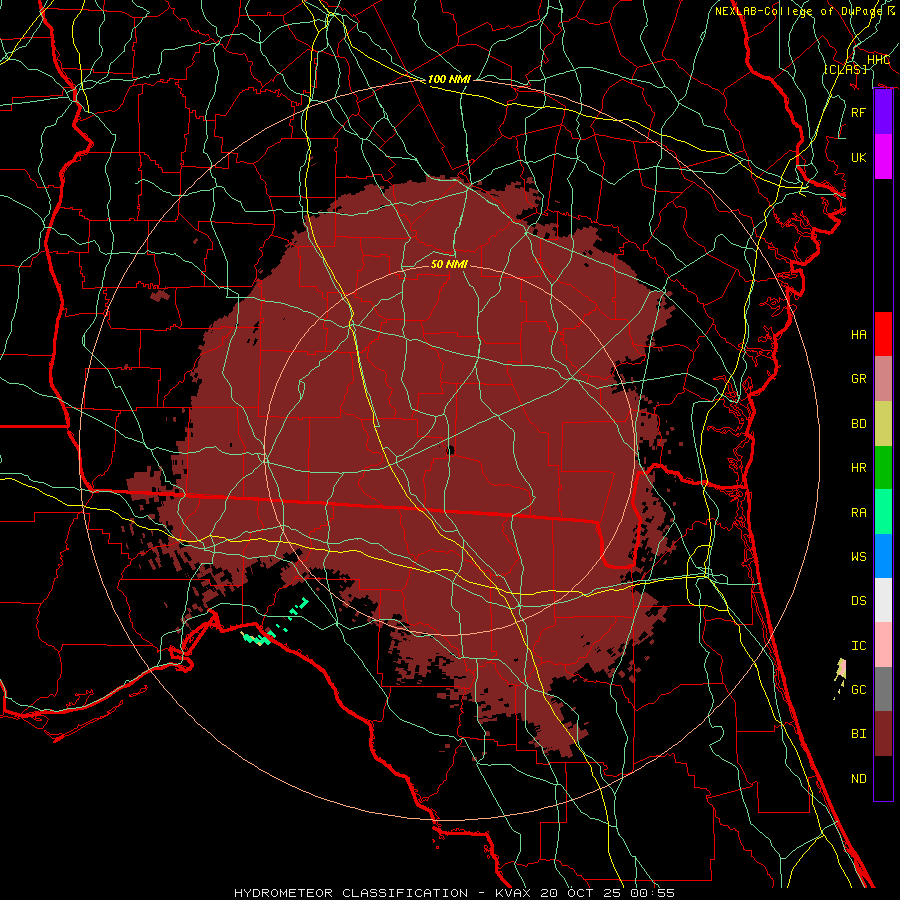
Task: Click the purple RF legend color swatch
Action: [883, 112]
